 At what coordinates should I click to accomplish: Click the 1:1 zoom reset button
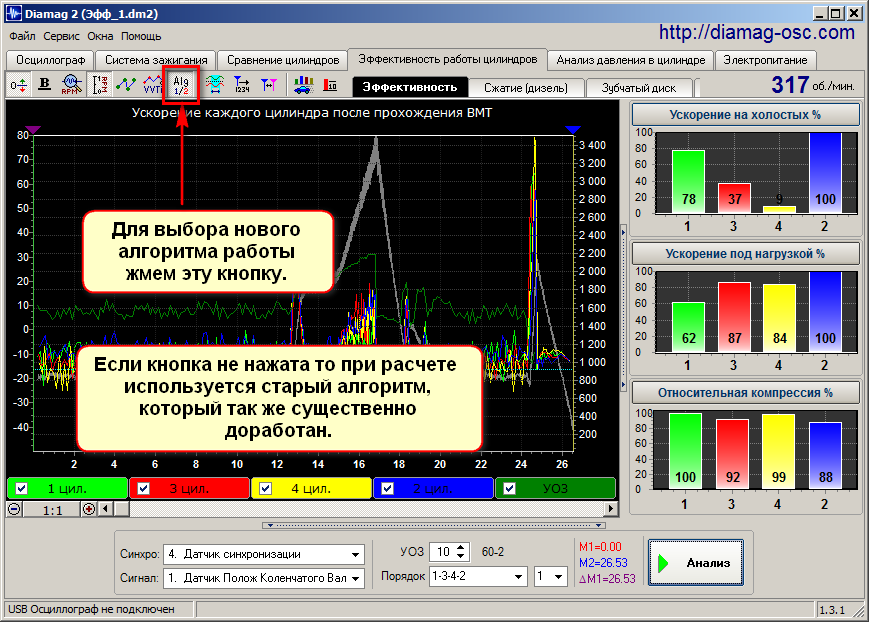[x=52, y=509]
